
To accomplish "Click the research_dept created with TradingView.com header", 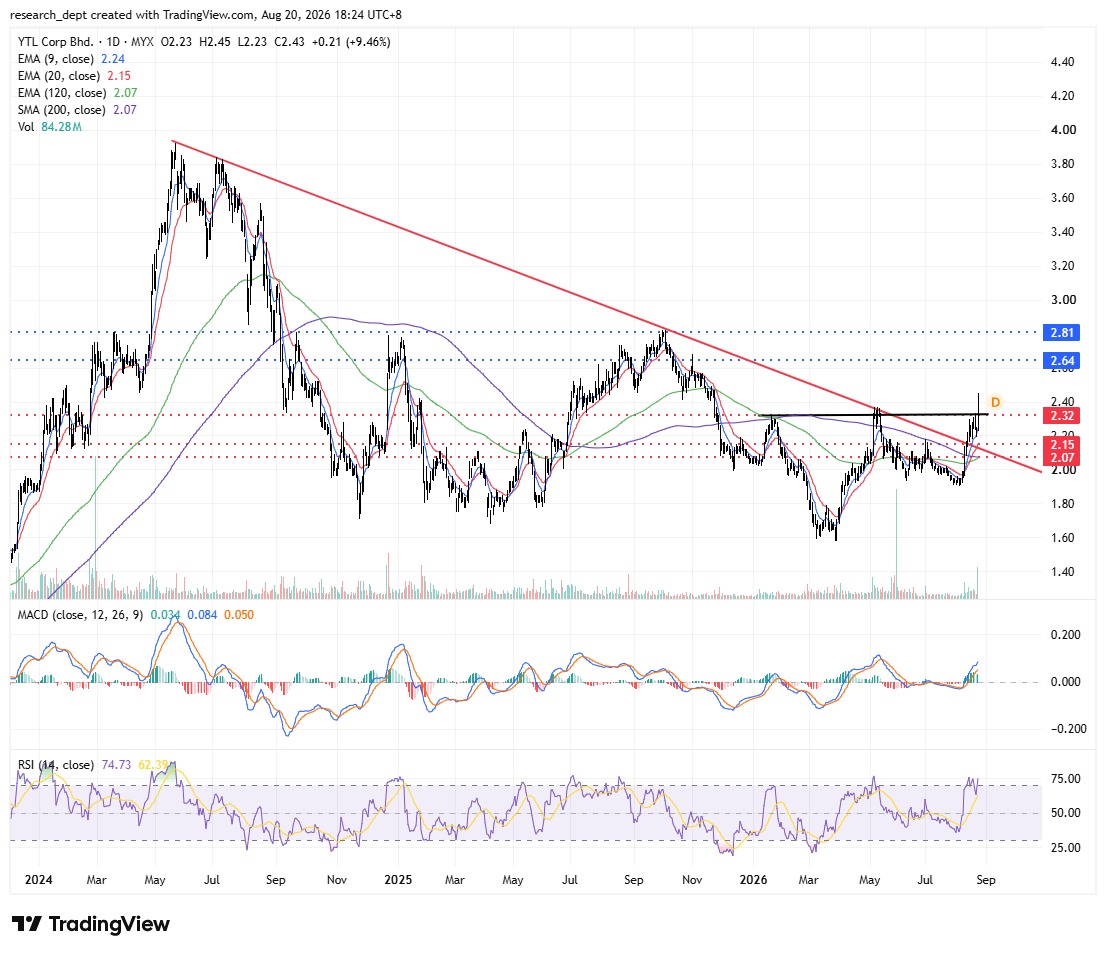I will click(x=206, y=14).
